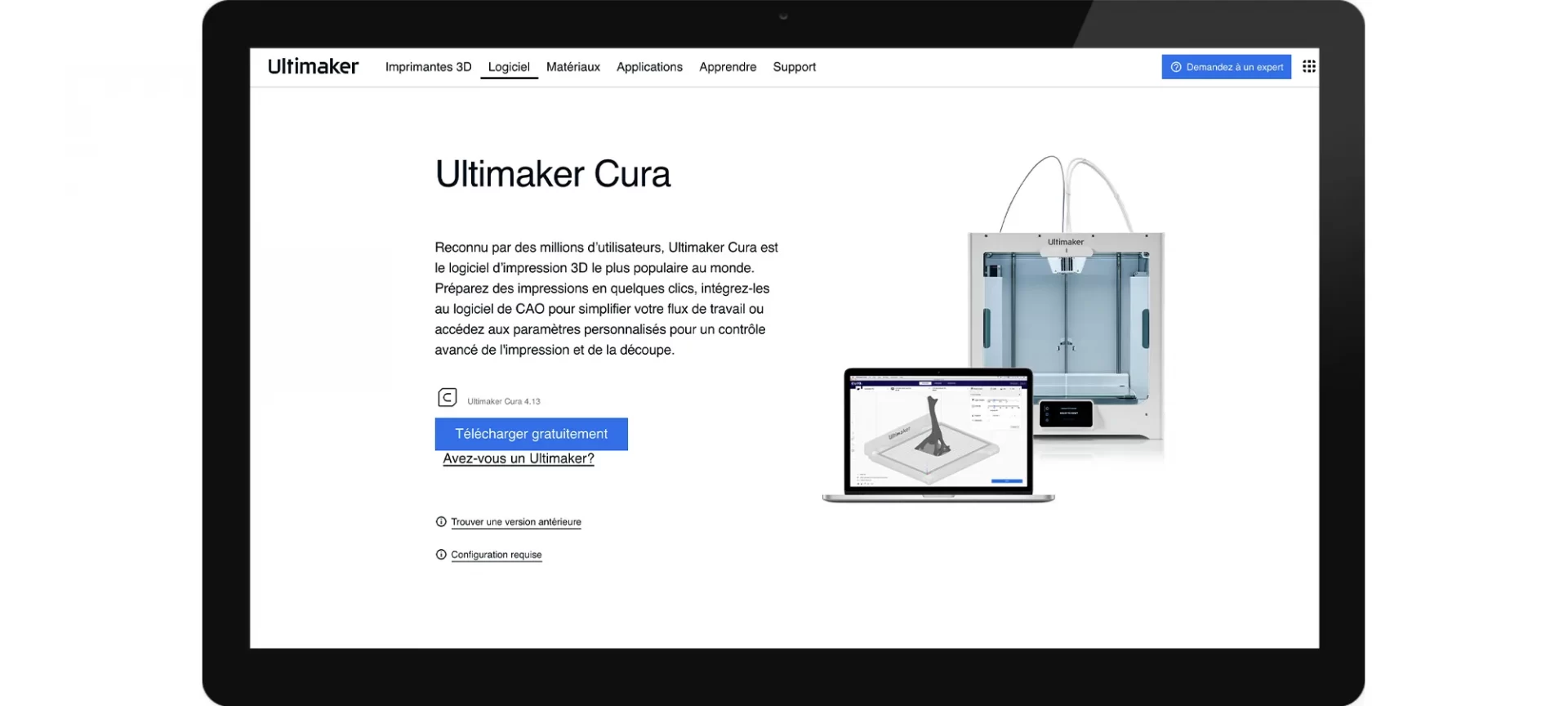Select the Logiciel nav item
This screenshot has width=1568, height=706.
click(x=509, y=67)
